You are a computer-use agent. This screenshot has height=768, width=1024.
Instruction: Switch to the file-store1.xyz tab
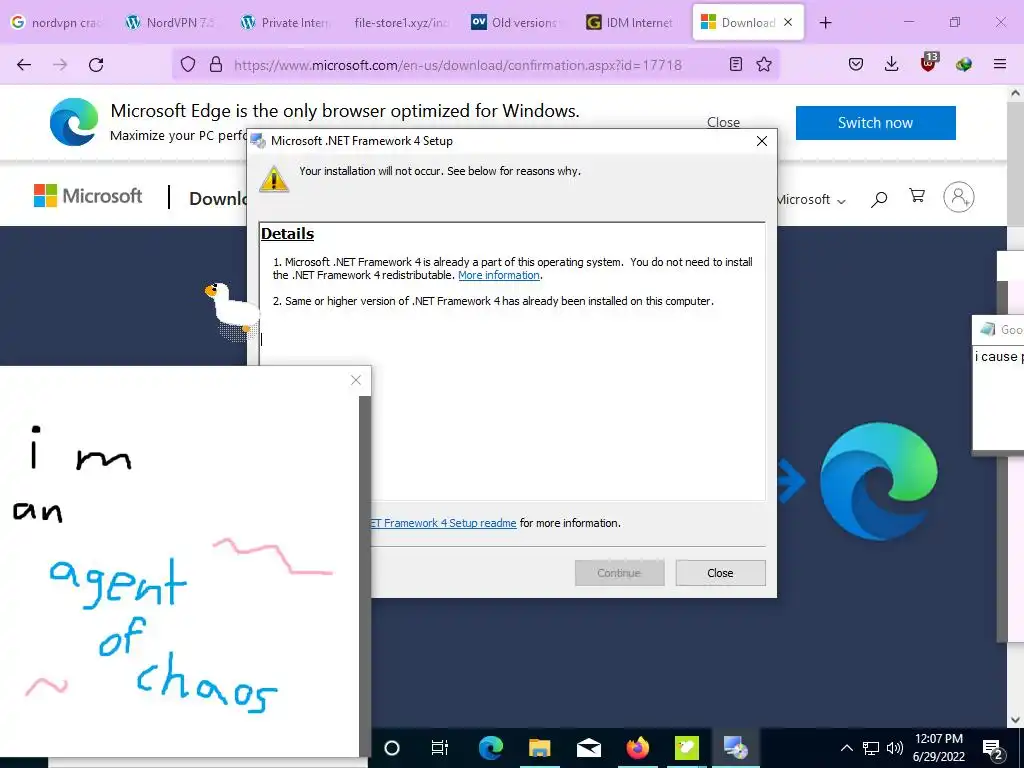(x=401, y=23)
